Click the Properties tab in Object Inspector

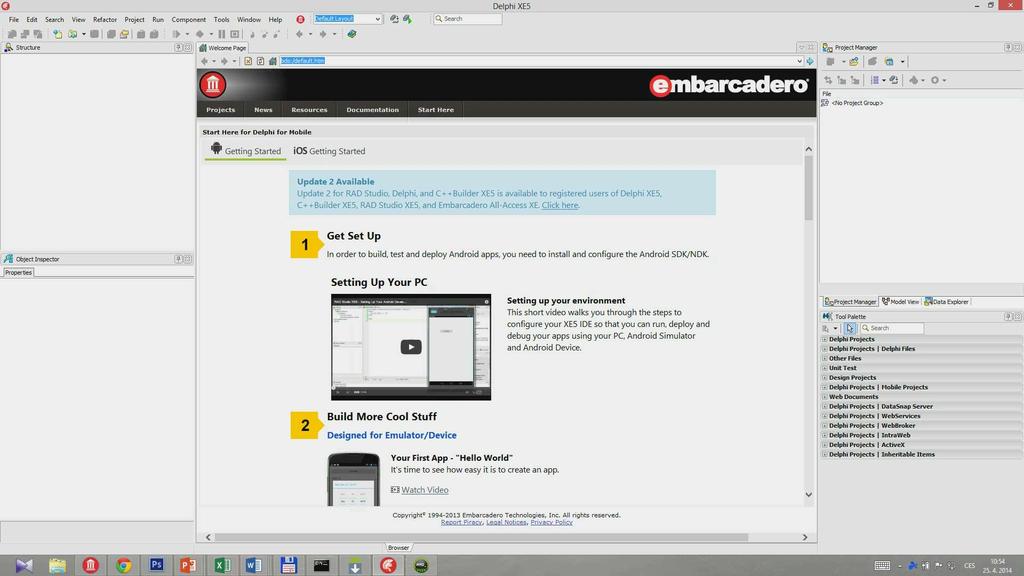click(18, 272)
